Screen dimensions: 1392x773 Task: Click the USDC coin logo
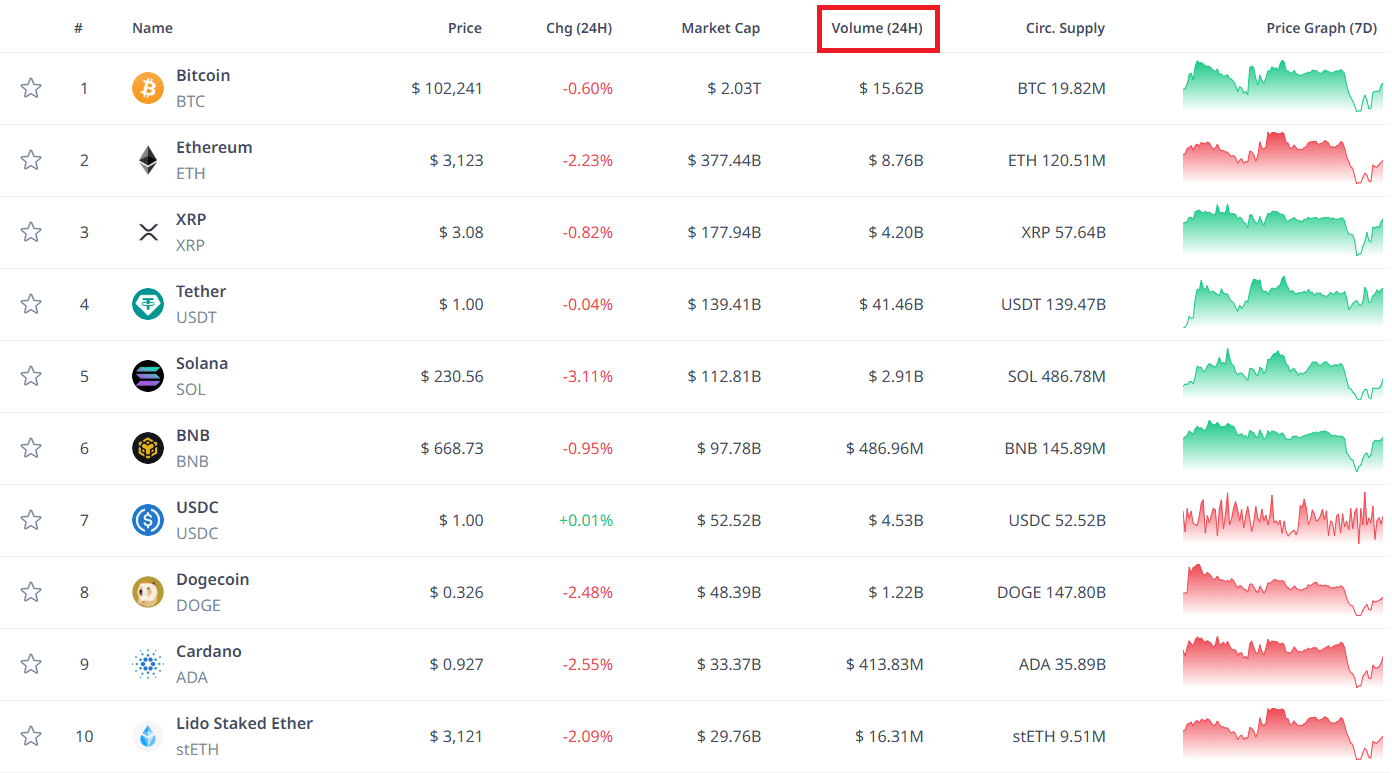pyautogui.click(x=148, y=520)
